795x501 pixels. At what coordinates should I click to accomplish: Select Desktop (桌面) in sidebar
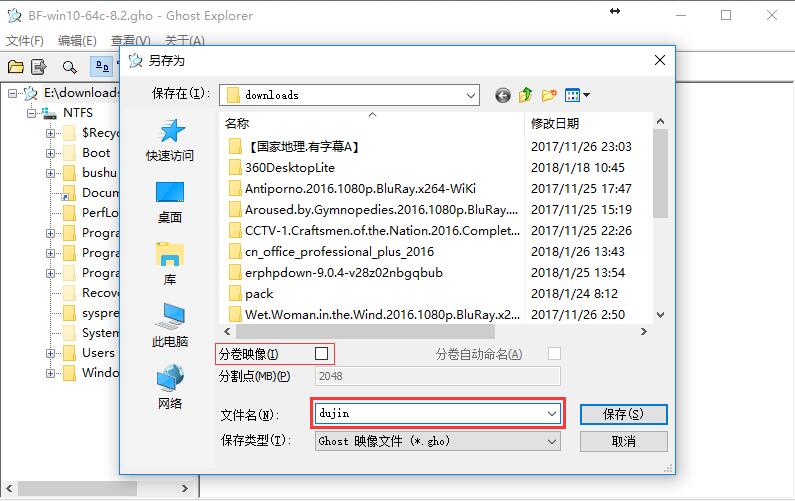click(170, 203)
